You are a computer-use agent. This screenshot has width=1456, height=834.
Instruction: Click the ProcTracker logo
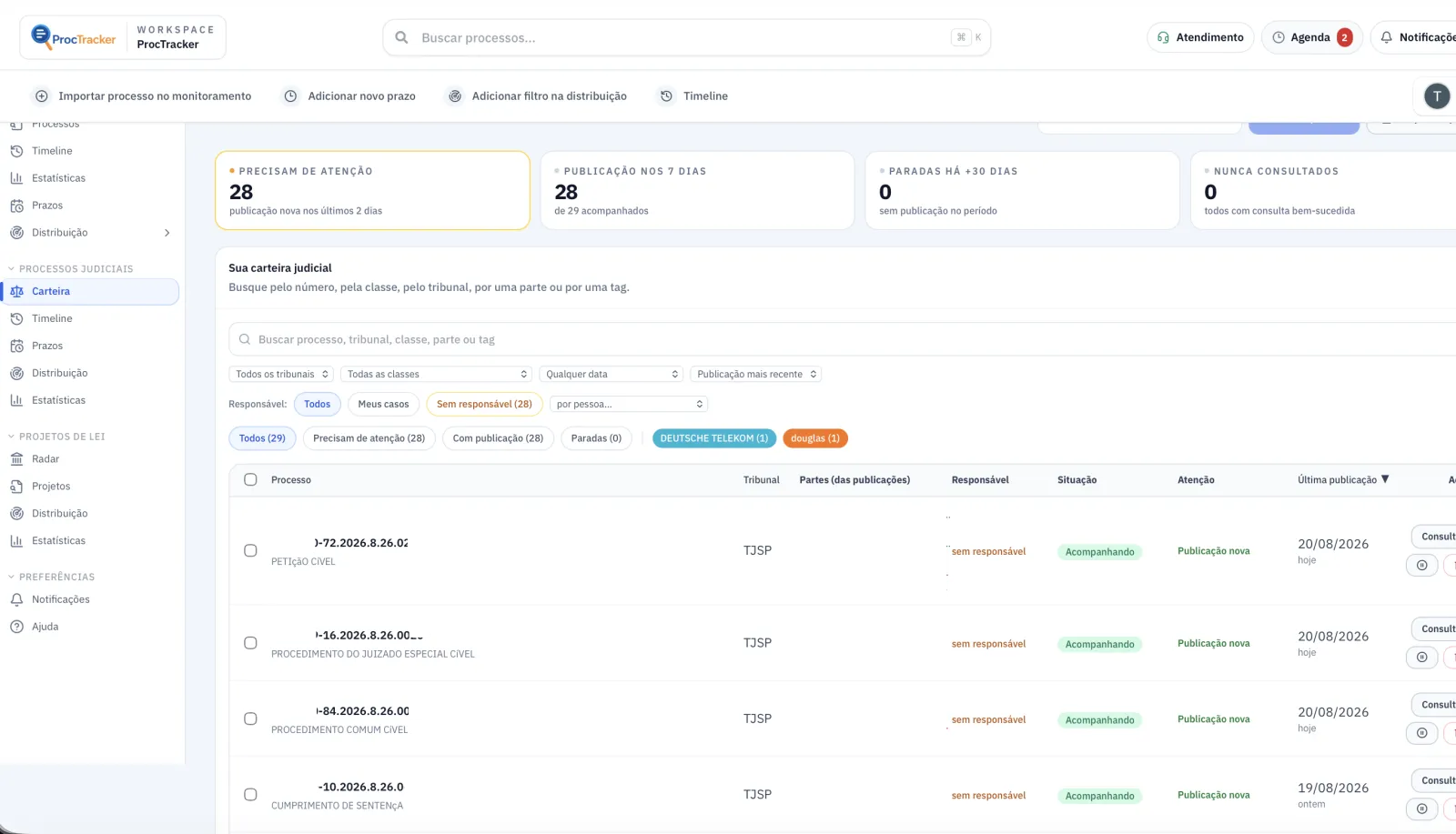tap(73, 37)
